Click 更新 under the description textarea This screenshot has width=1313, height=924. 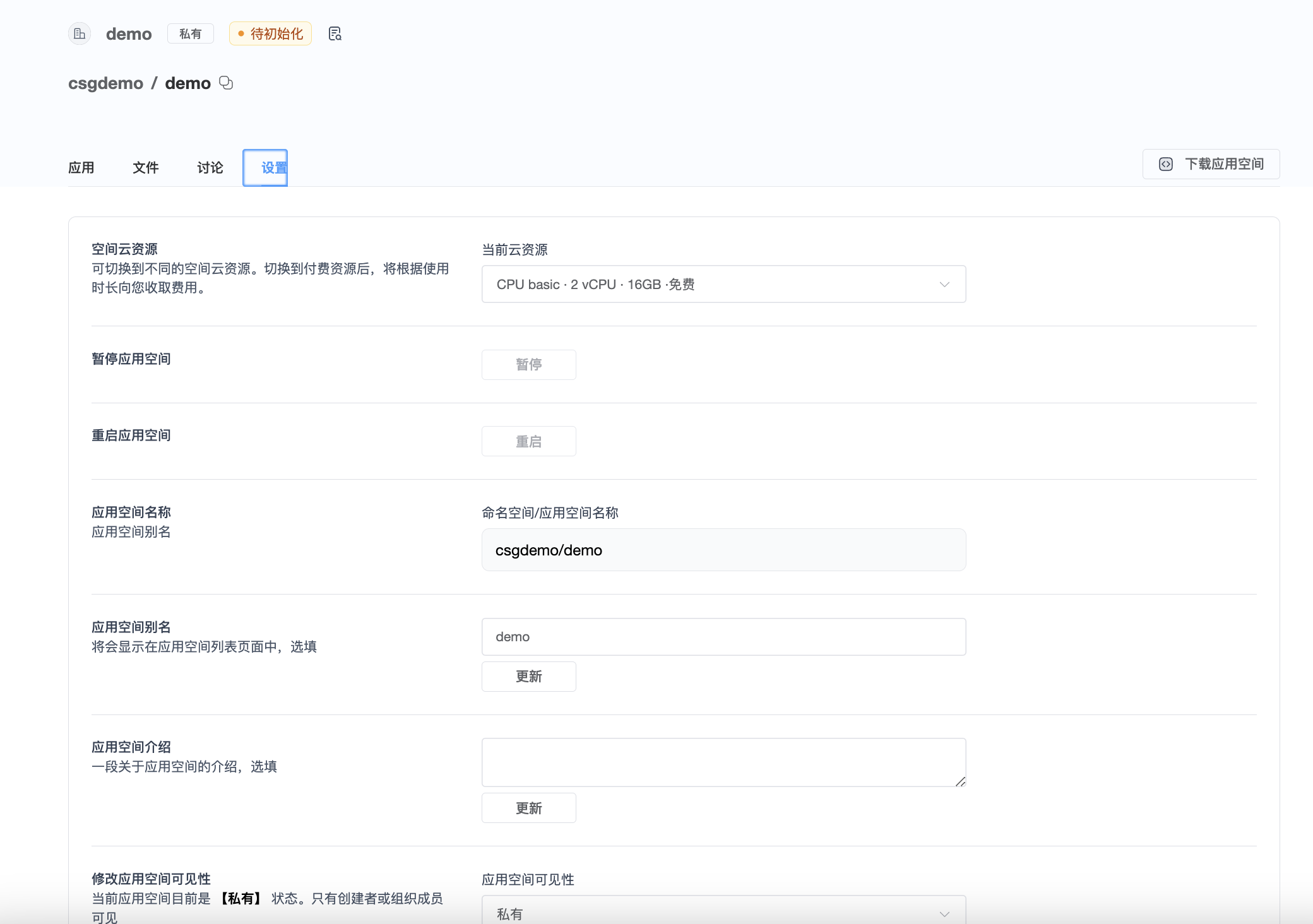(528, 808)
